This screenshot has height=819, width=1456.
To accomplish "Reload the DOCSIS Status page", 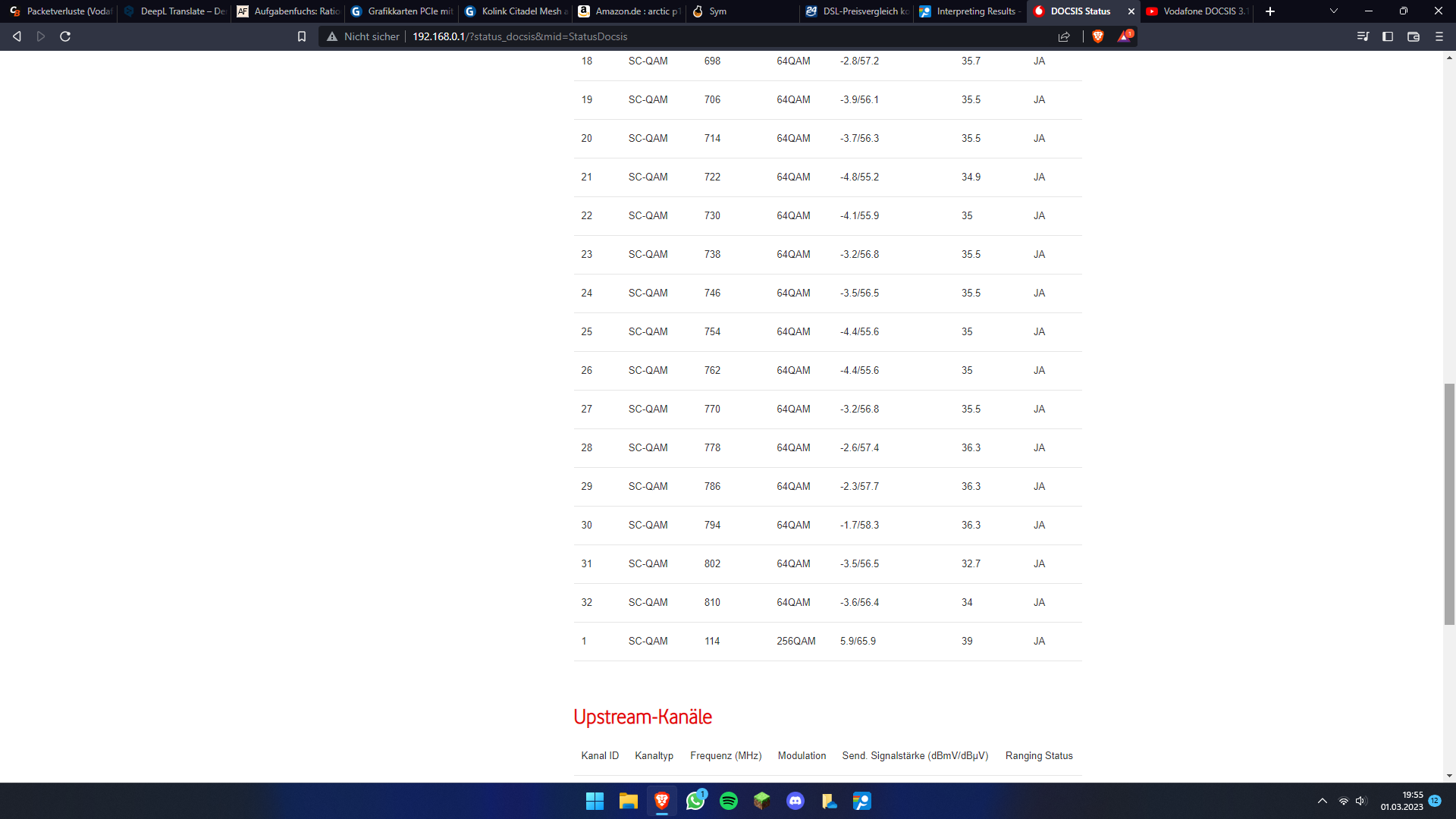I will 65,36.
